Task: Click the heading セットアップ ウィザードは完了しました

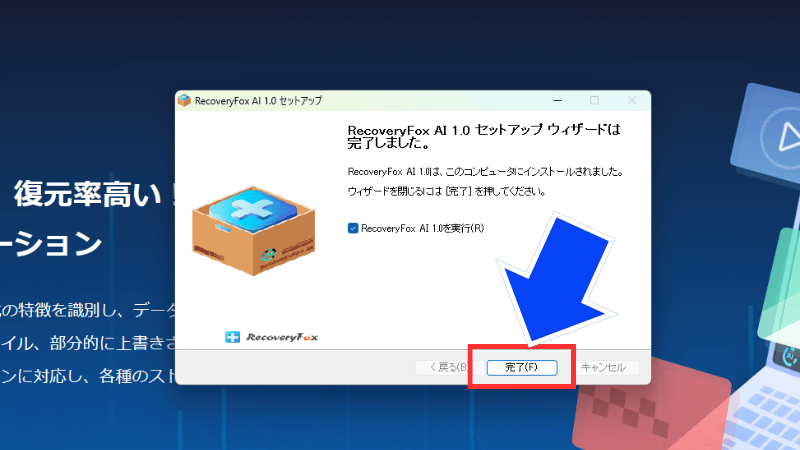Action: coord(484,137)
